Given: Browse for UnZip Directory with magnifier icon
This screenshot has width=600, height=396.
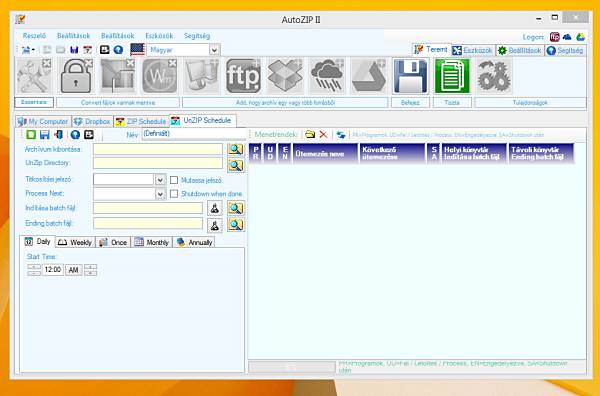Looking at the screenshot, I should 236,165.
